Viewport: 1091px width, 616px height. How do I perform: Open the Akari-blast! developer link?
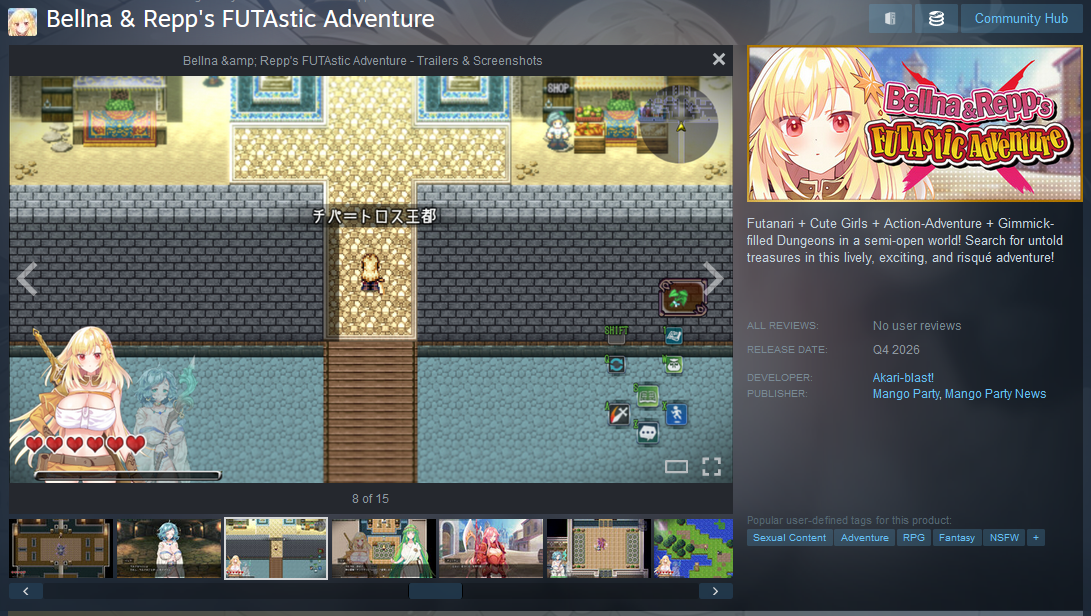coord(903,377)
